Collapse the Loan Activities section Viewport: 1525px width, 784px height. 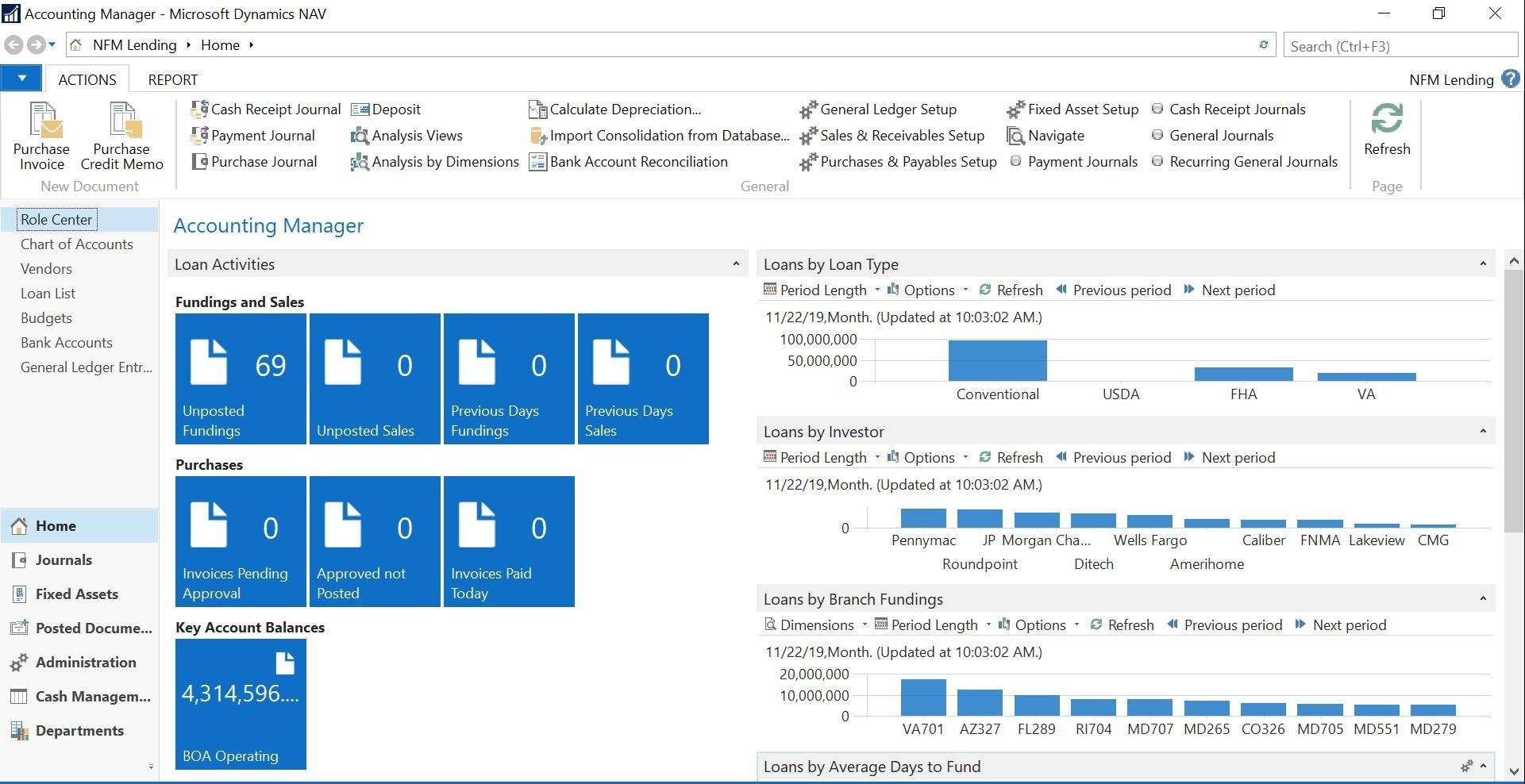click(736, 264)
